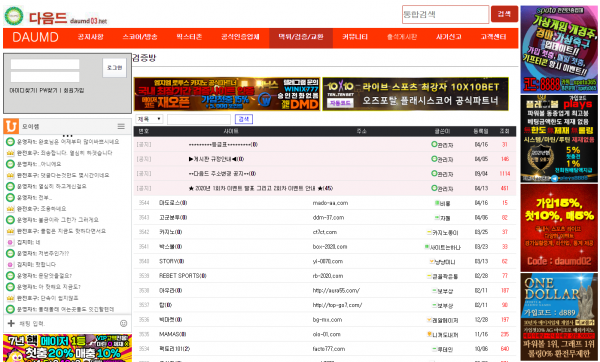Click the 회원가입 sign-up link
This screenshot has height=362, width=600.
[73, 91]
